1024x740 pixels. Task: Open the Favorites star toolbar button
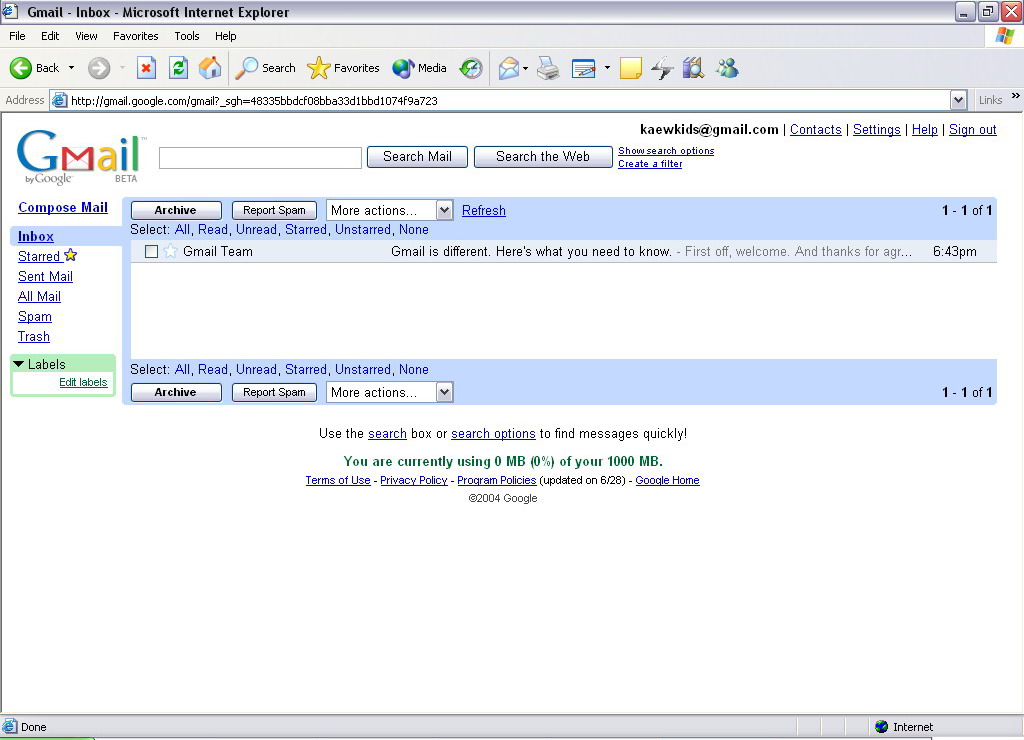click(x=344, y=68)
